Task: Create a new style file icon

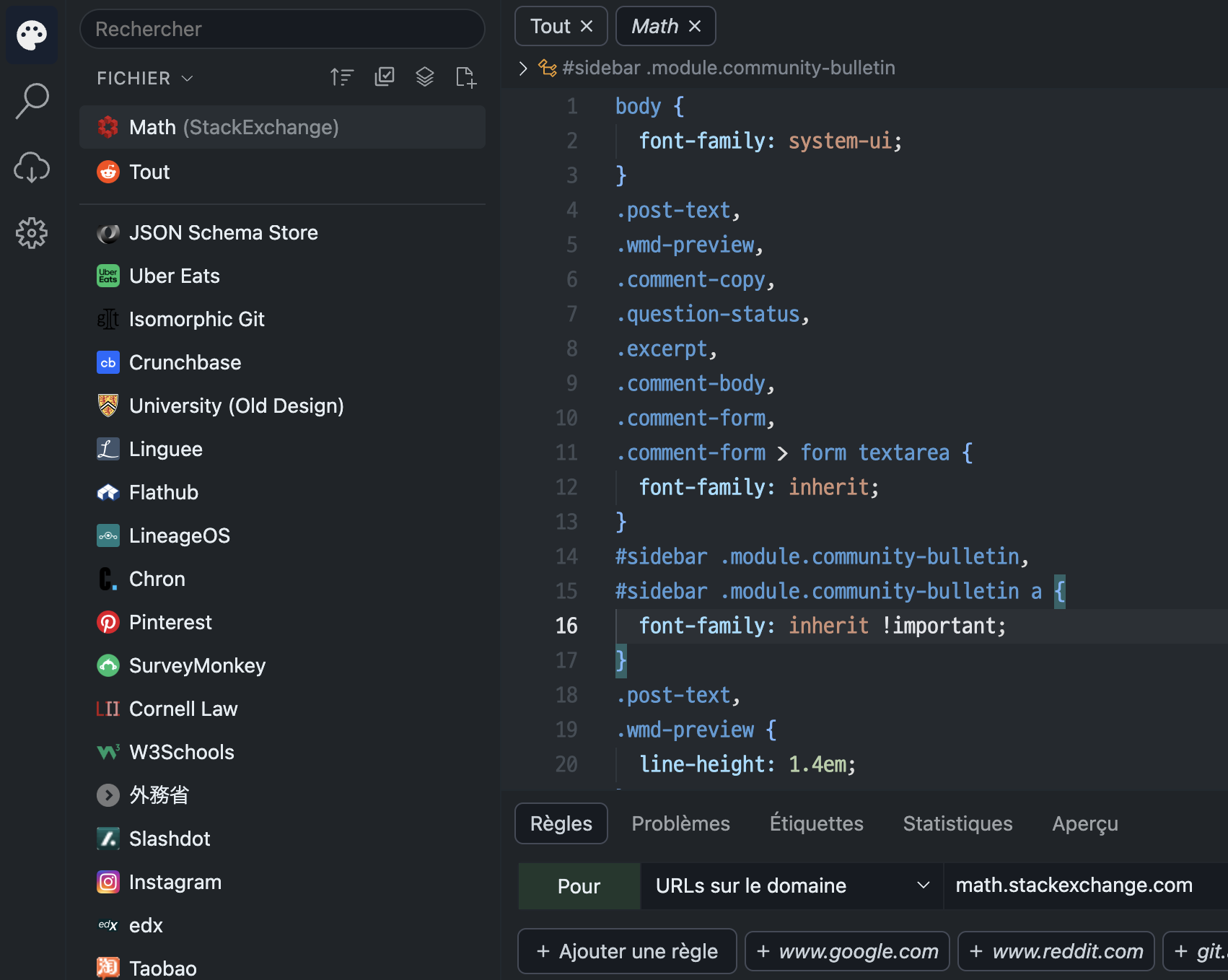Action: (466, 77)
